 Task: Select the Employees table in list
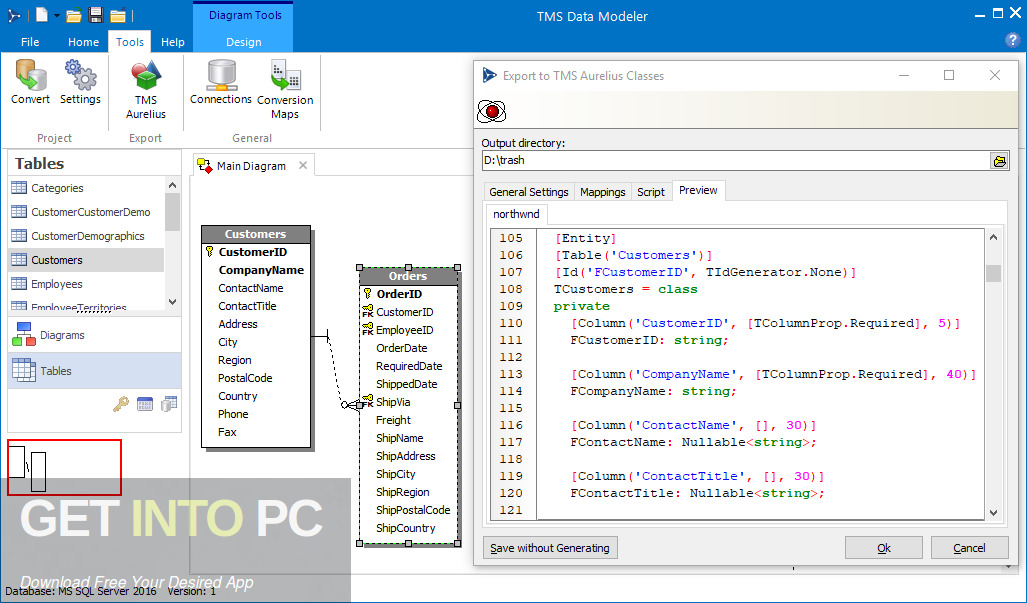(86, 284)
